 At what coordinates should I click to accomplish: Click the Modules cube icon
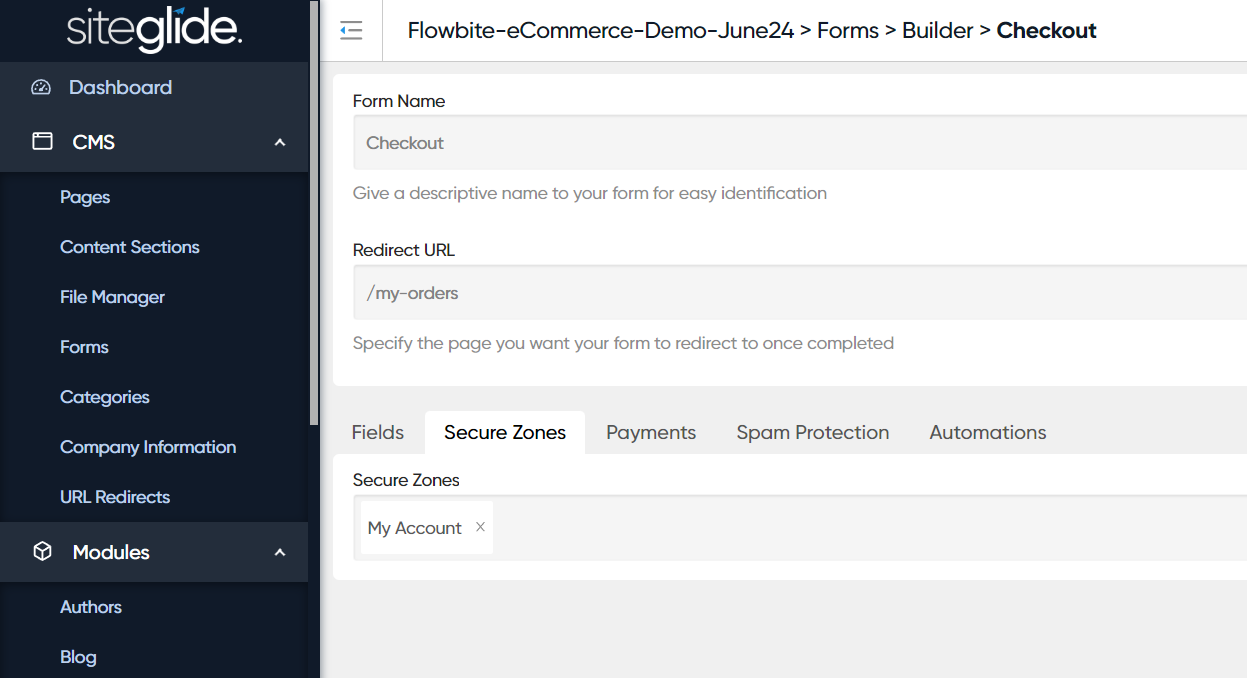click(x=42, y=552)
